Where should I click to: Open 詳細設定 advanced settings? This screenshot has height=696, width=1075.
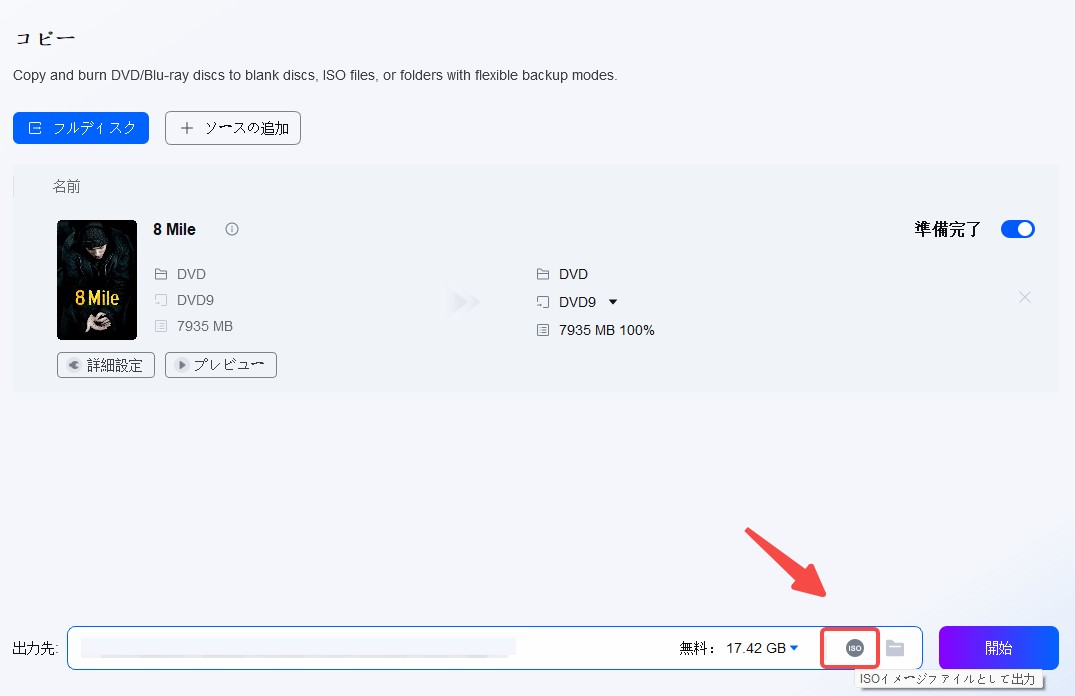point(106,365)
